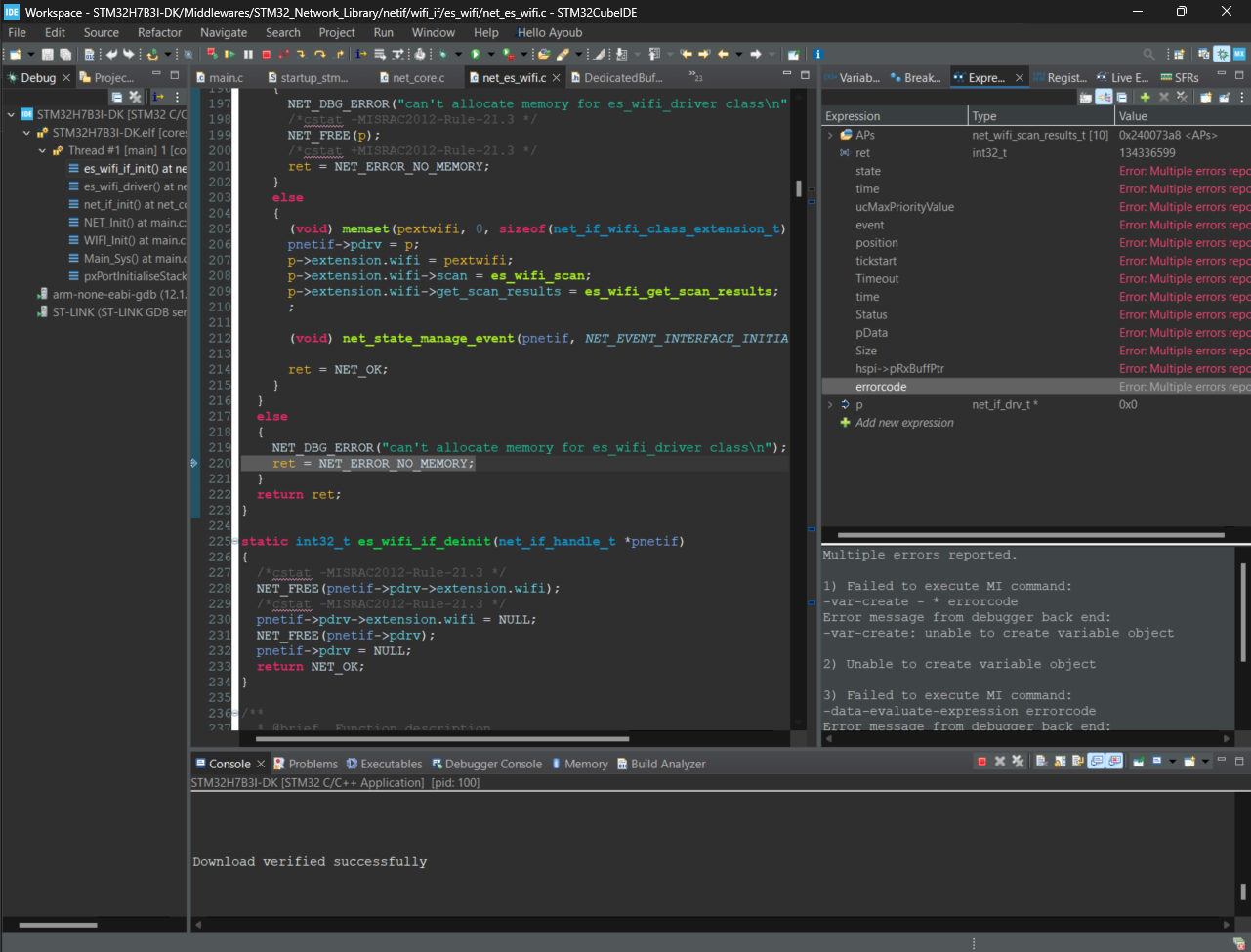This screenshot has height=952, width=1251.
Task: Click Collapse All in the Expressions view
Action: [x=1122, y=97]
